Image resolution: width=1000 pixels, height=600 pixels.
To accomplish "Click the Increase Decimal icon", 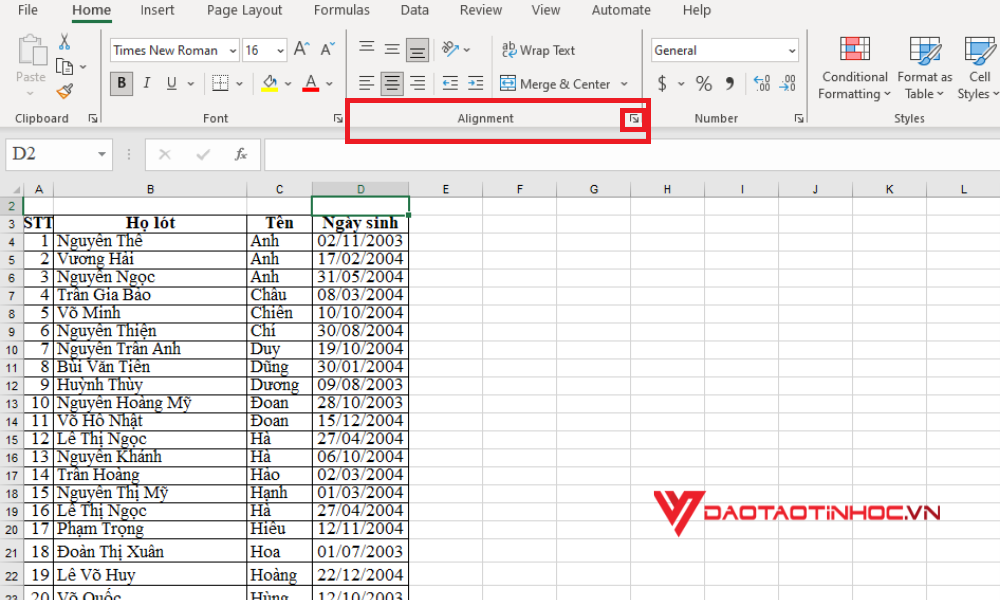I will click(760, 84).
